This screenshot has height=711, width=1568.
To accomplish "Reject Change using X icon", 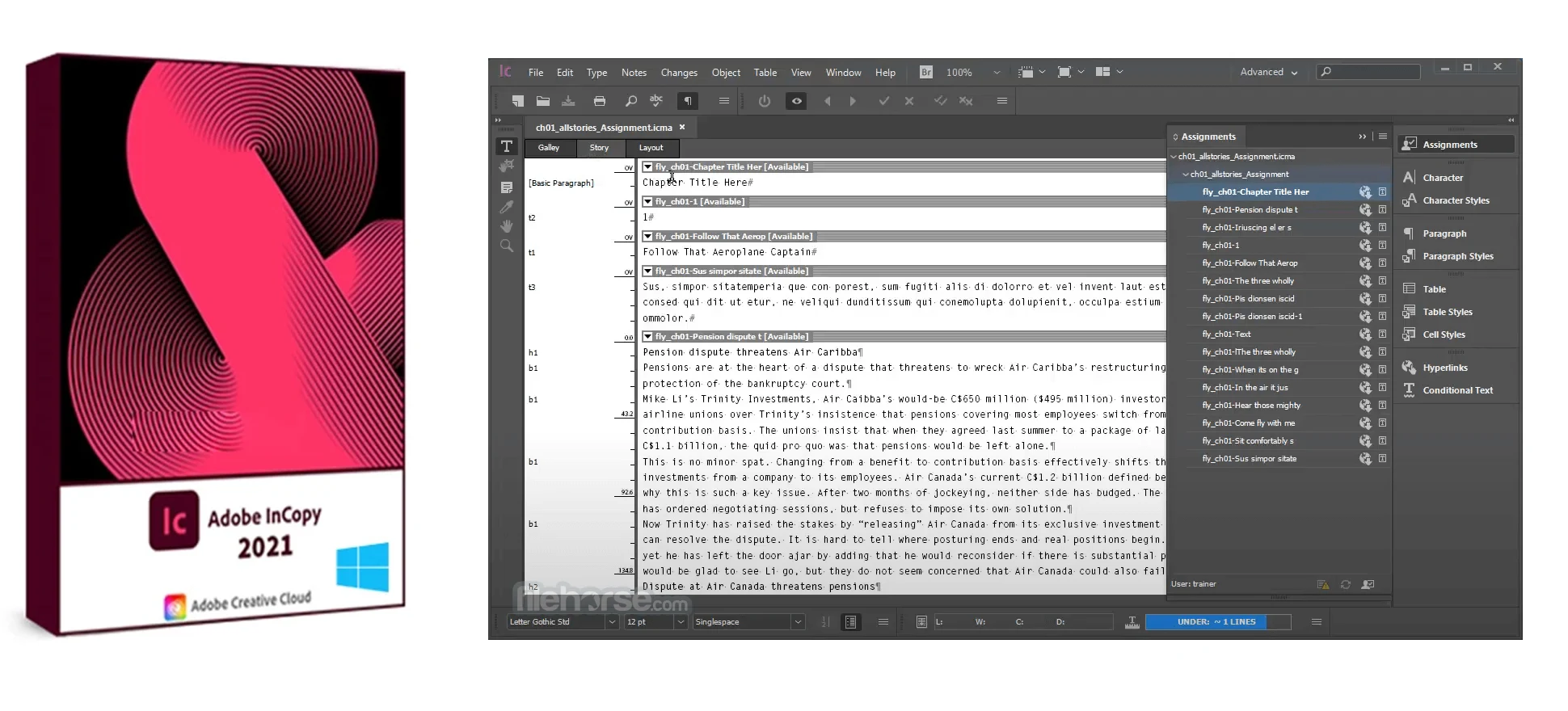I will pos(909,101).
